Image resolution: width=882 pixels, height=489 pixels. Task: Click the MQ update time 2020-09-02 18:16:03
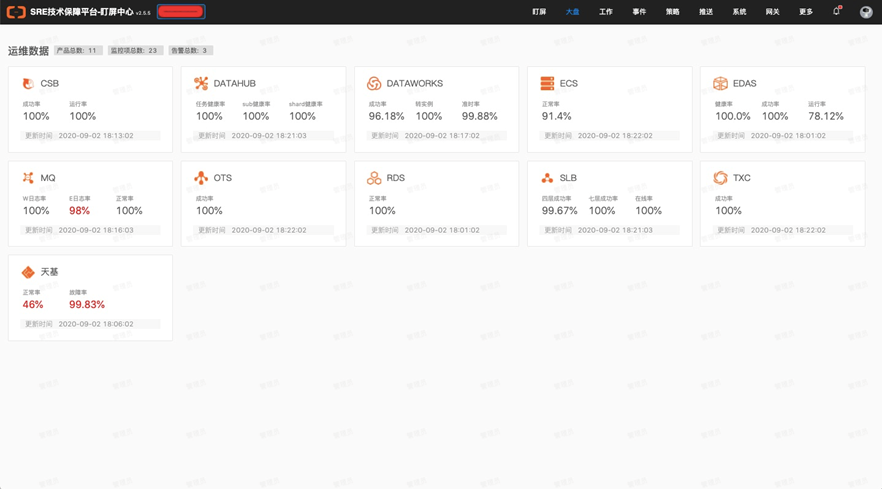click(x=96, y=230)
